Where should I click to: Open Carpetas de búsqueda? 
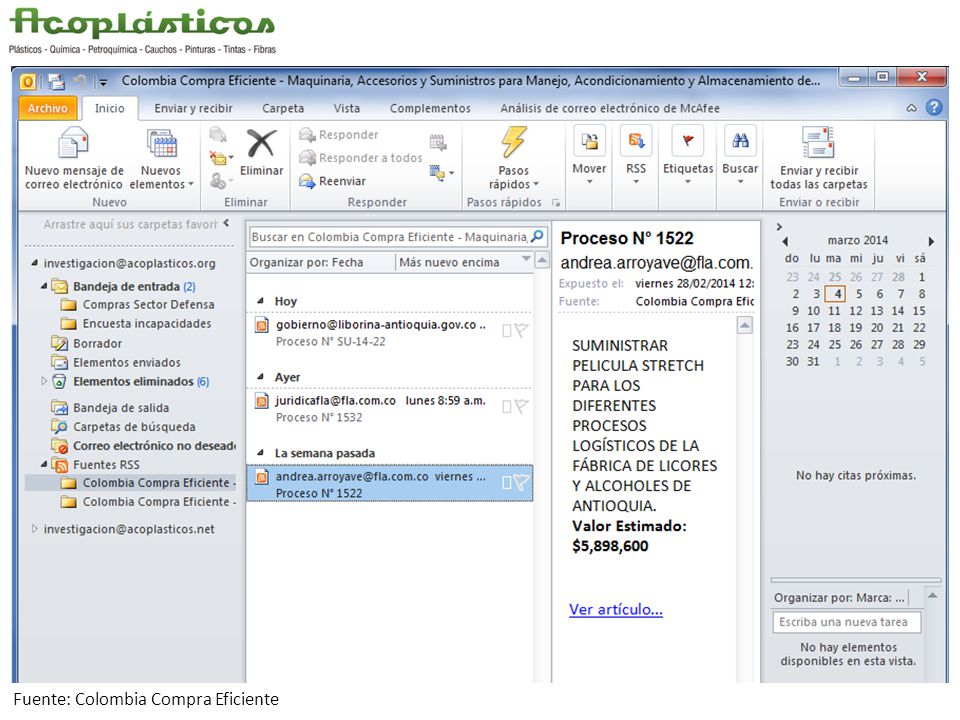[x=123, y=427]
